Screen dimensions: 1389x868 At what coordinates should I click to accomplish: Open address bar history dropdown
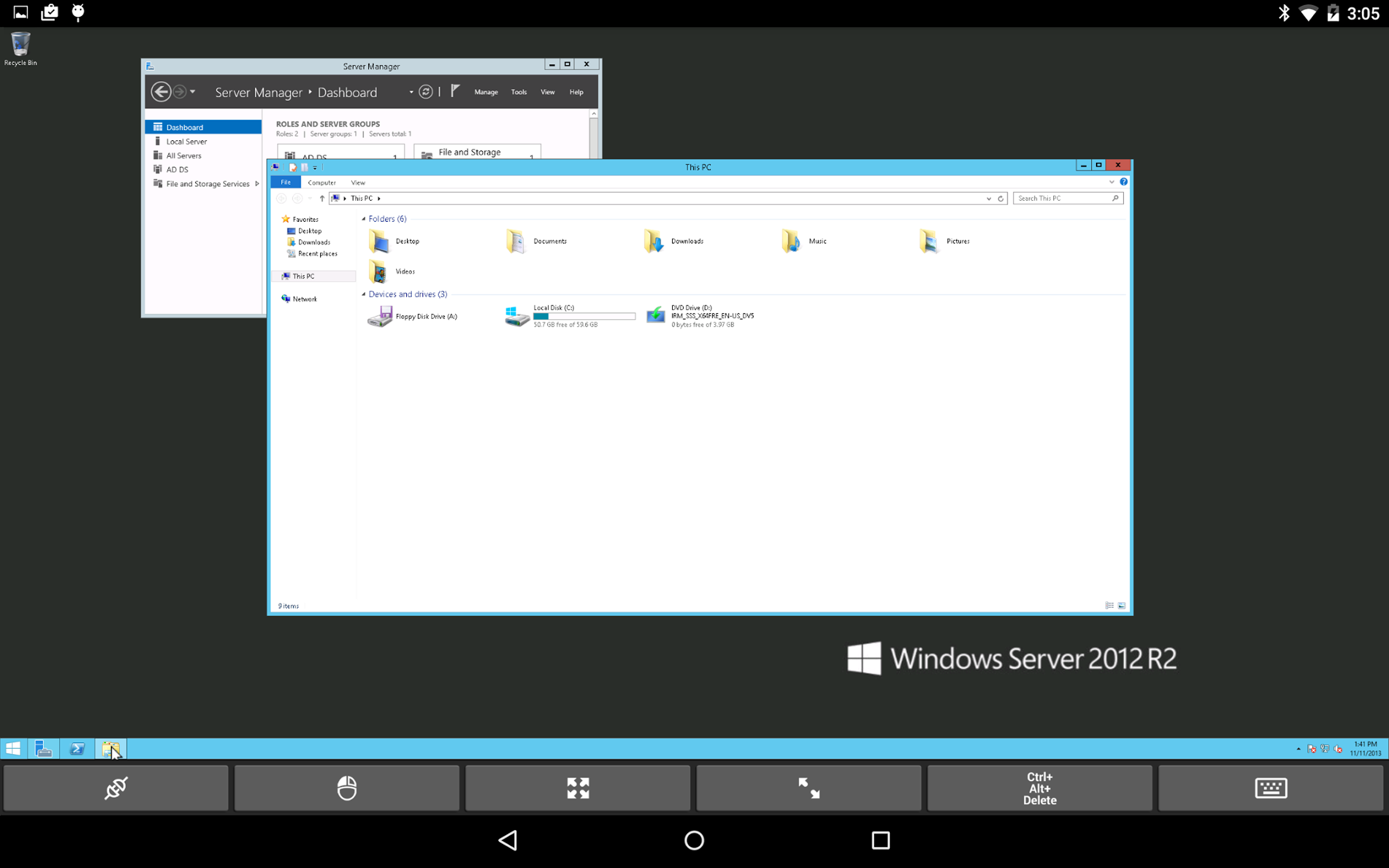tap(989, 198)
